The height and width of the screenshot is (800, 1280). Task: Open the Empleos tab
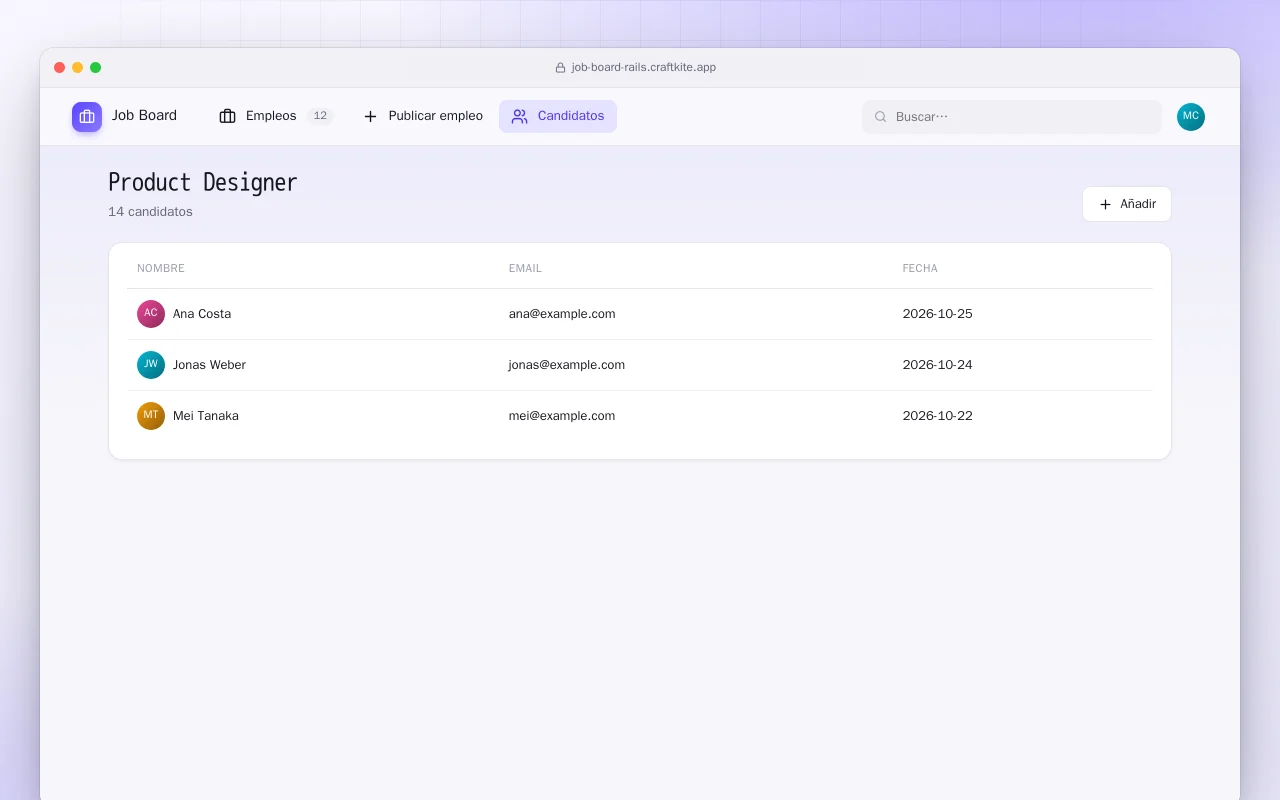coord(275,116)
